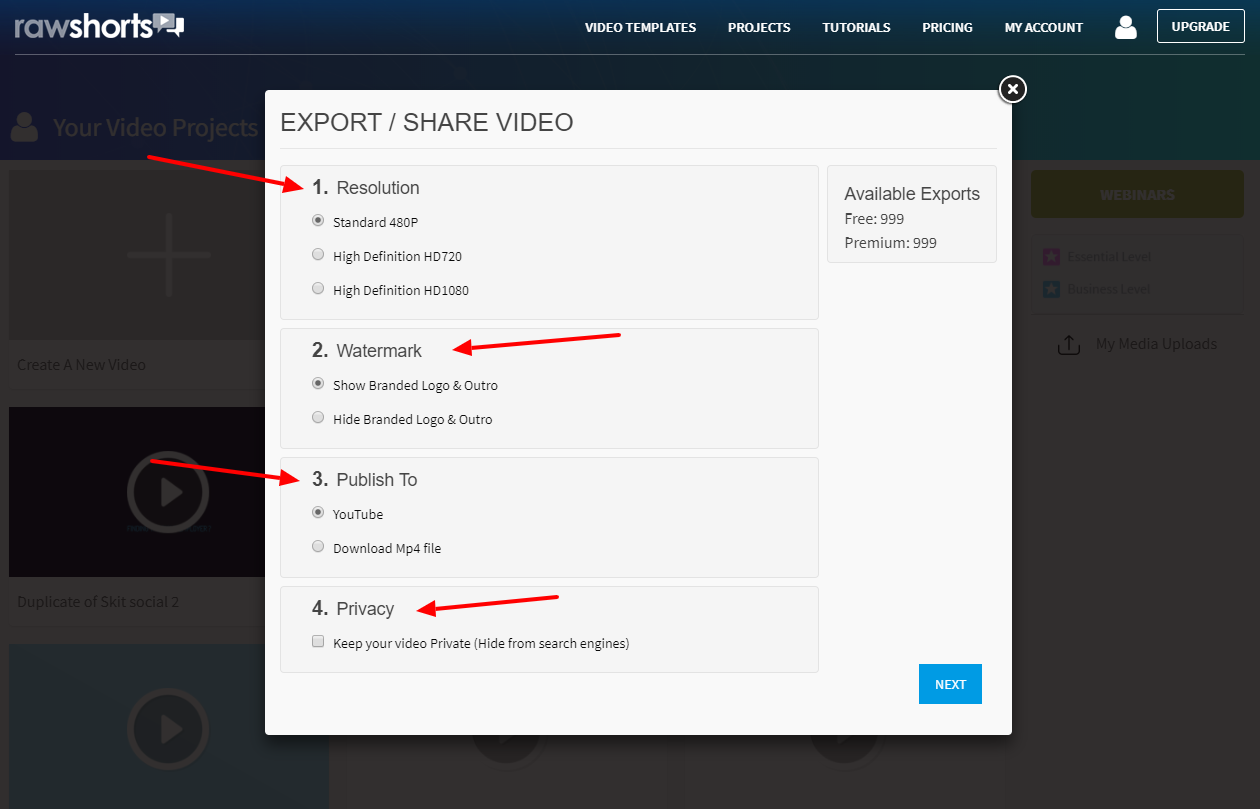Click the My Media Uploads upload icon

tap(1069, 345)
